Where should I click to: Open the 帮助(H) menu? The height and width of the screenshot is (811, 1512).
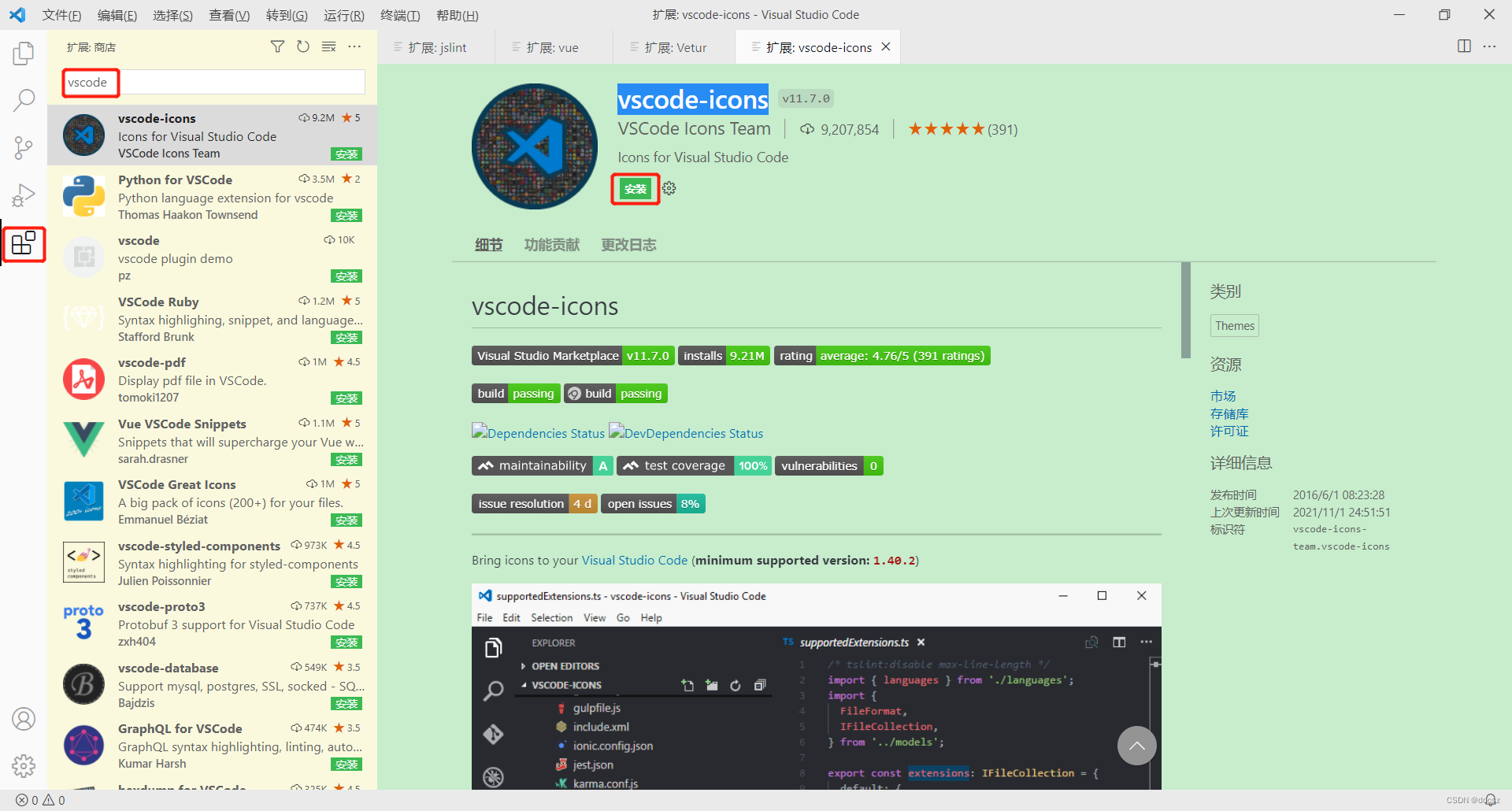pyautogui.click(x=458, y=15)
